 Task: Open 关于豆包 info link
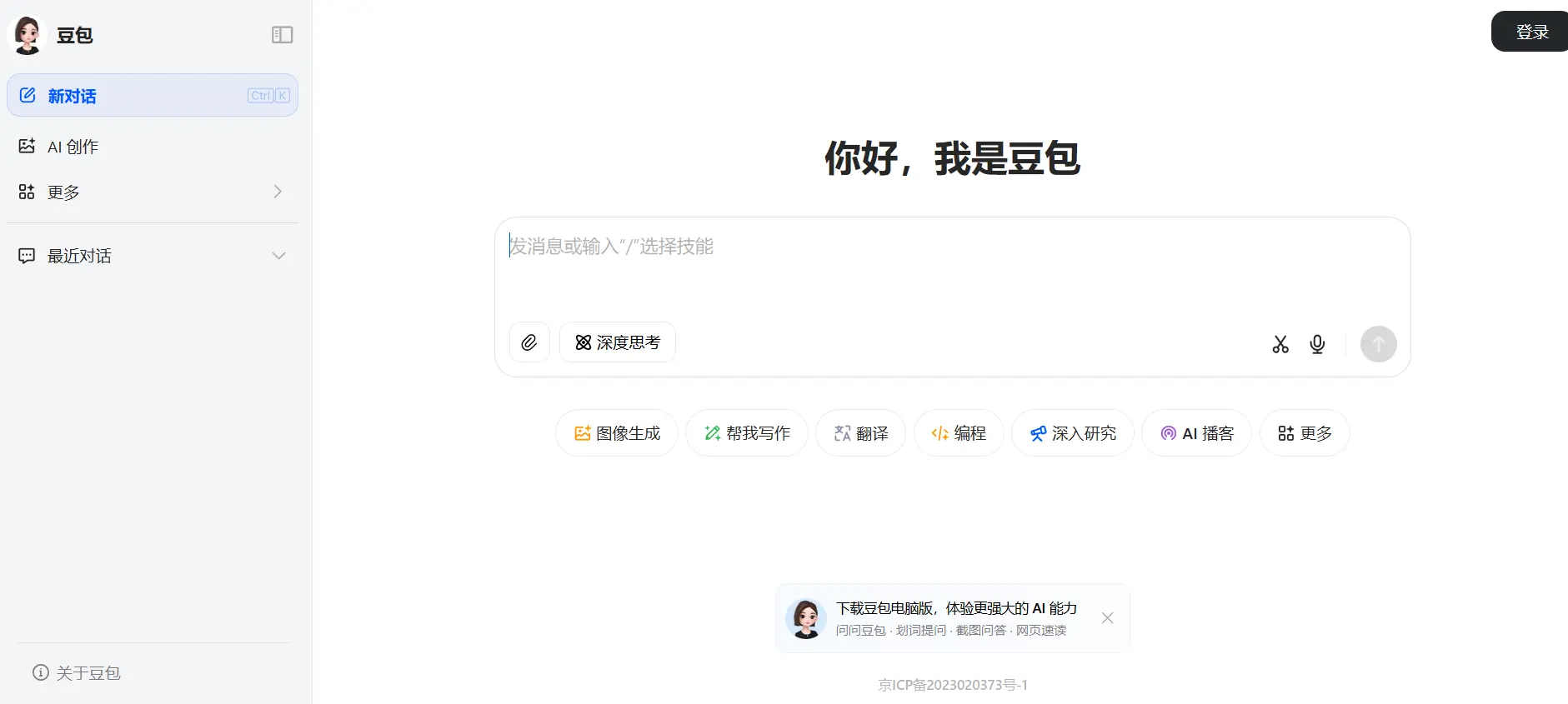[x=77, y=672]
